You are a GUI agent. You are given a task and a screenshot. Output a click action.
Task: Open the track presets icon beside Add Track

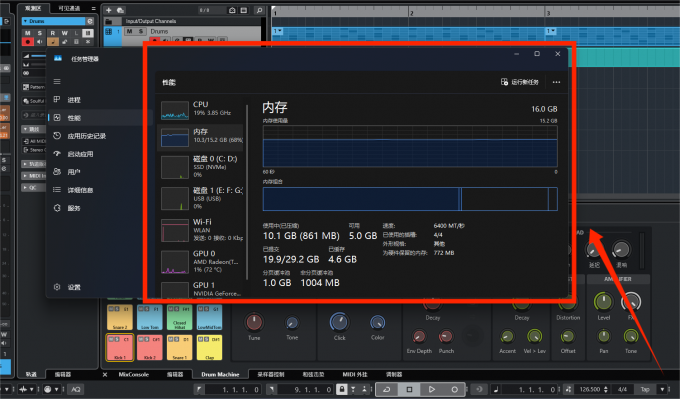click(120, 10)
